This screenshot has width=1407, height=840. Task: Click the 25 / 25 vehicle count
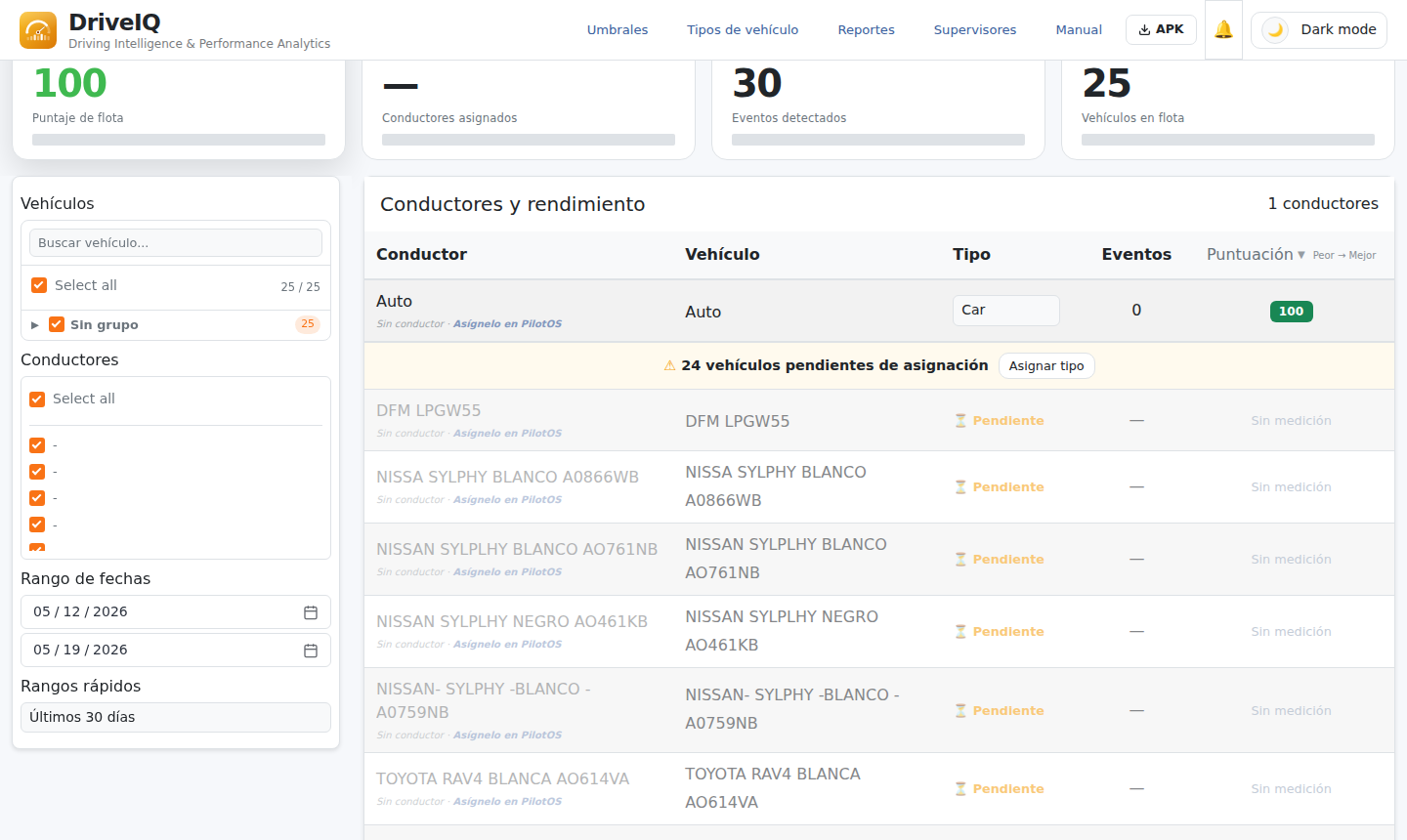(x=300, y=287)
